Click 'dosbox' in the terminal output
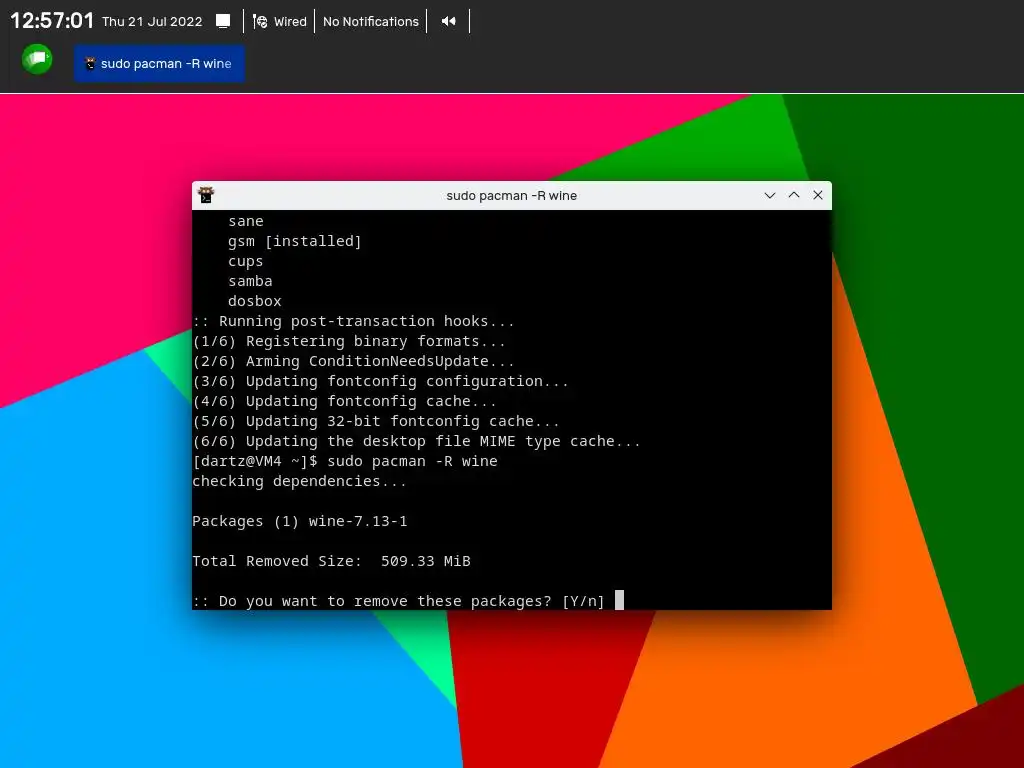 [255, 301]
